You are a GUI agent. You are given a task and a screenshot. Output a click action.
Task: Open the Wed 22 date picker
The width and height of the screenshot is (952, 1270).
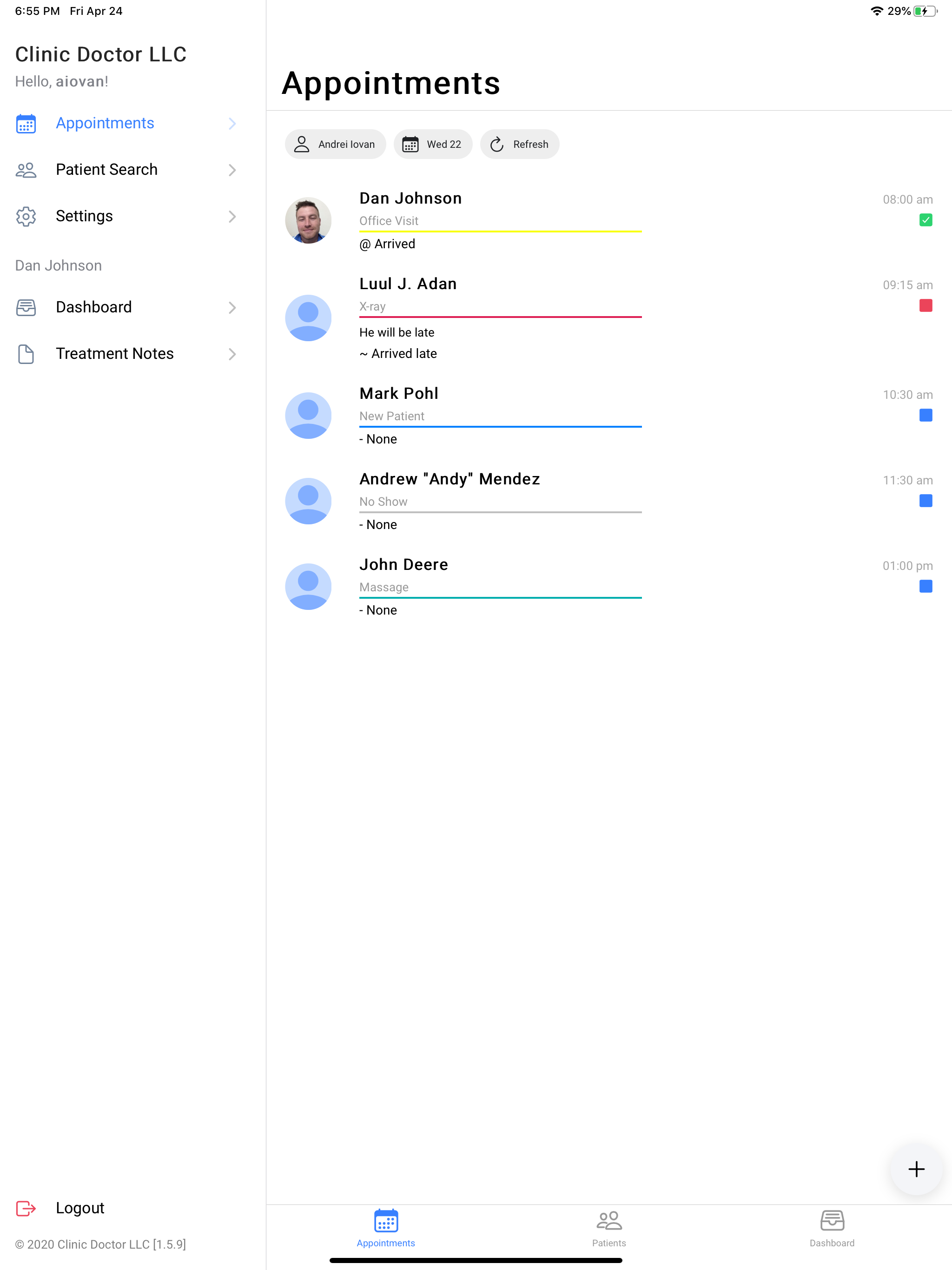point(433,144)
